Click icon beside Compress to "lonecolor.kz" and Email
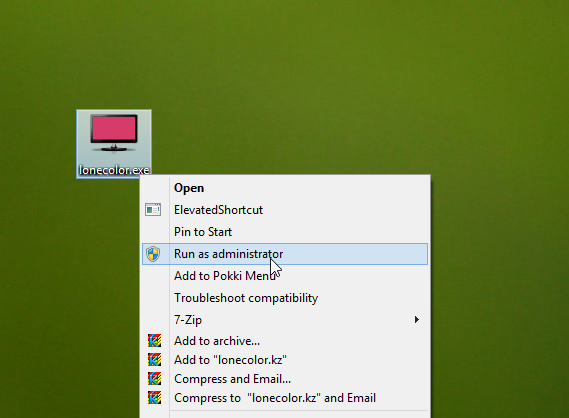 coord(154,397)
